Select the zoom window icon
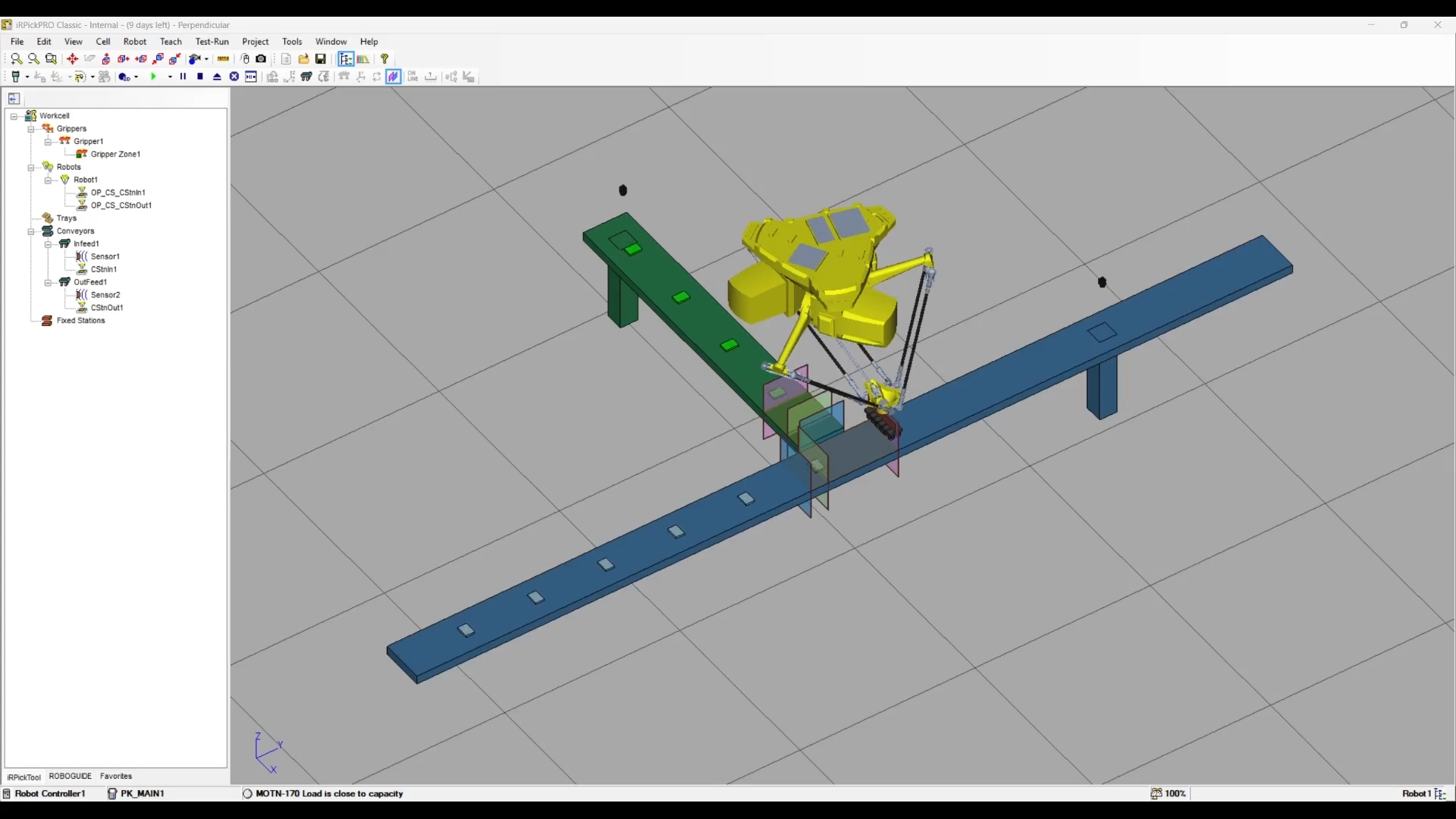This screenshot has width=1456, height=819. (x=51, y=58)
